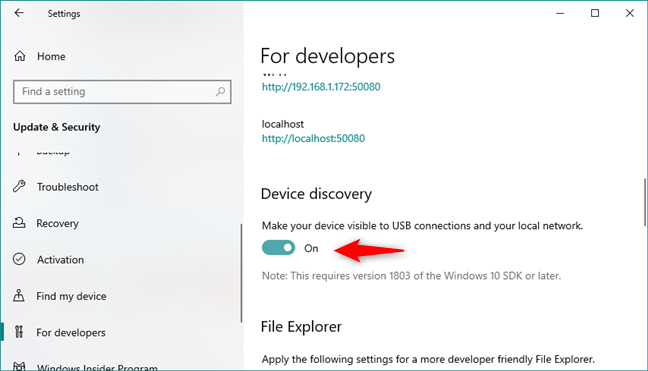
Task: Maximize the Settings window
Action: coord(595,13)
